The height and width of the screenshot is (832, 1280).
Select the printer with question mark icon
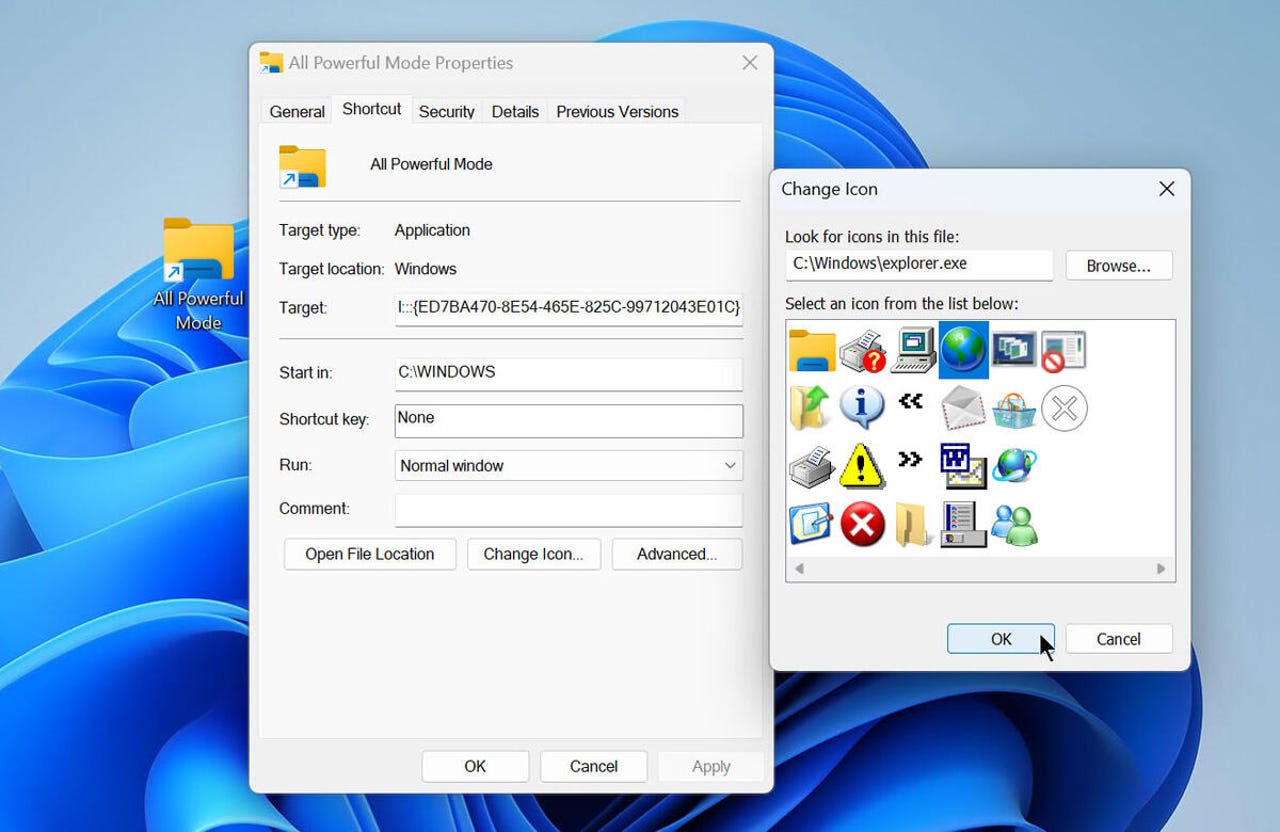[862, 350]
